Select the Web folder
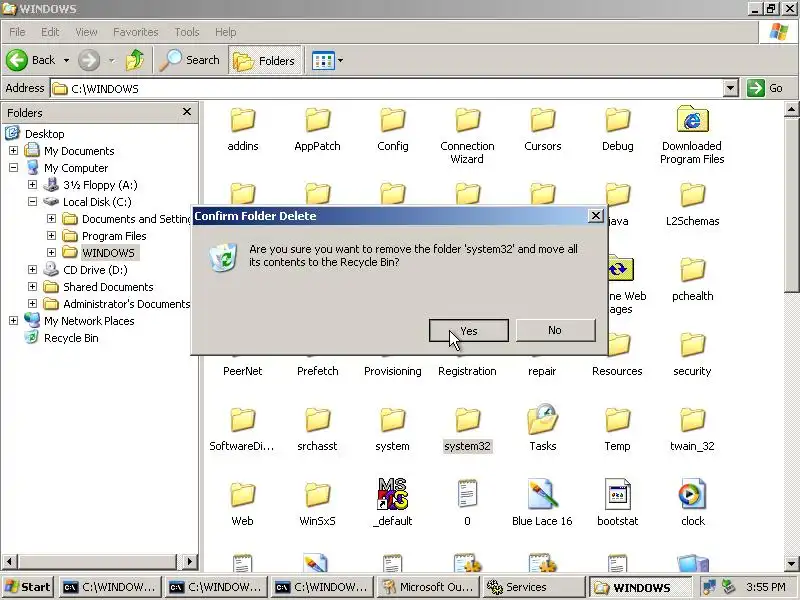800x600 pixels. 242,504
